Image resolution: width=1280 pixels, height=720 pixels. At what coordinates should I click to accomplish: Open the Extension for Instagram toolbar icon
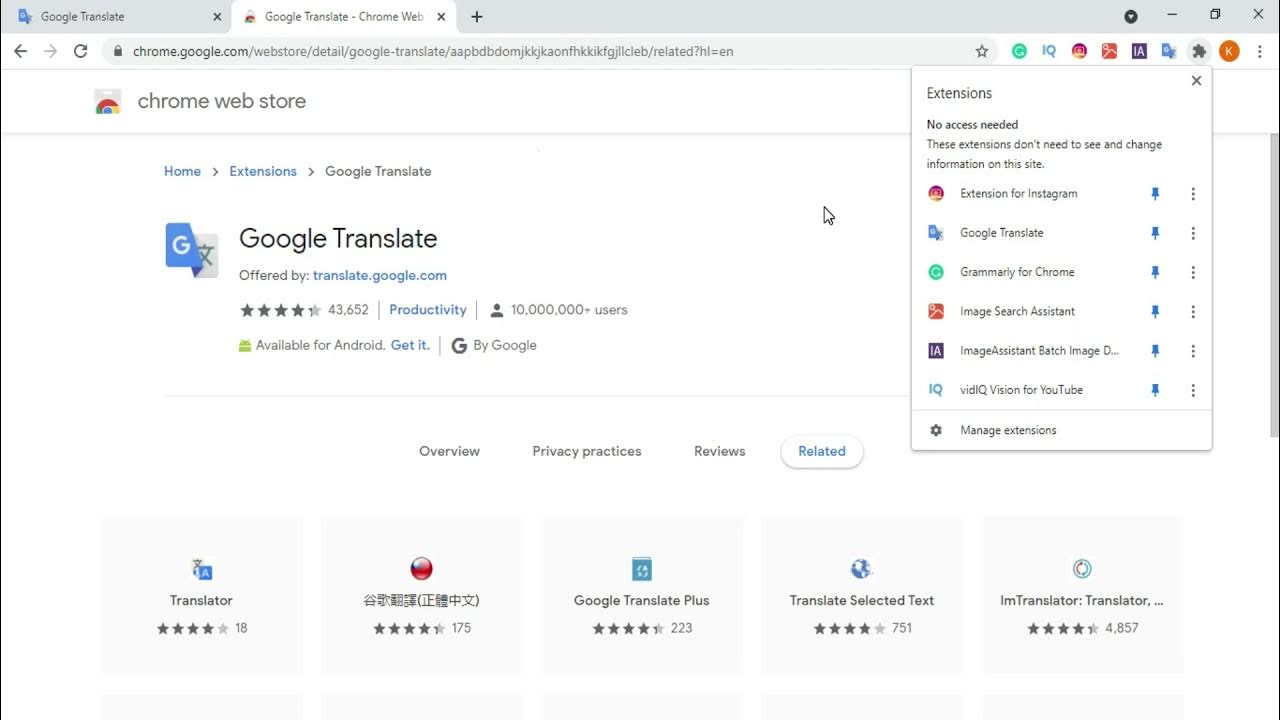click(x=1079, y=51)
